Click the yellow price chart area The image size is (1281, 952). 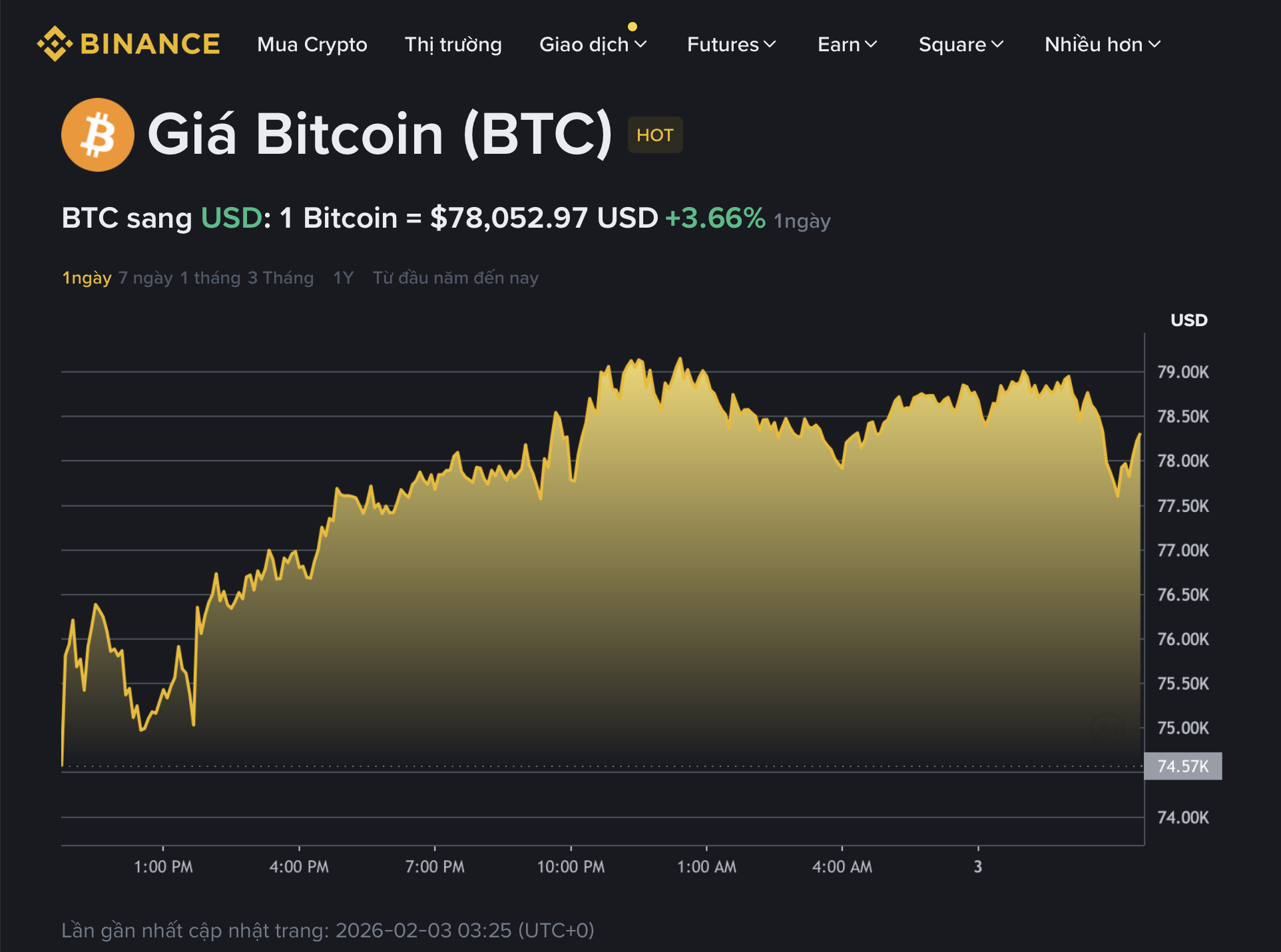[x=599, y=599]
